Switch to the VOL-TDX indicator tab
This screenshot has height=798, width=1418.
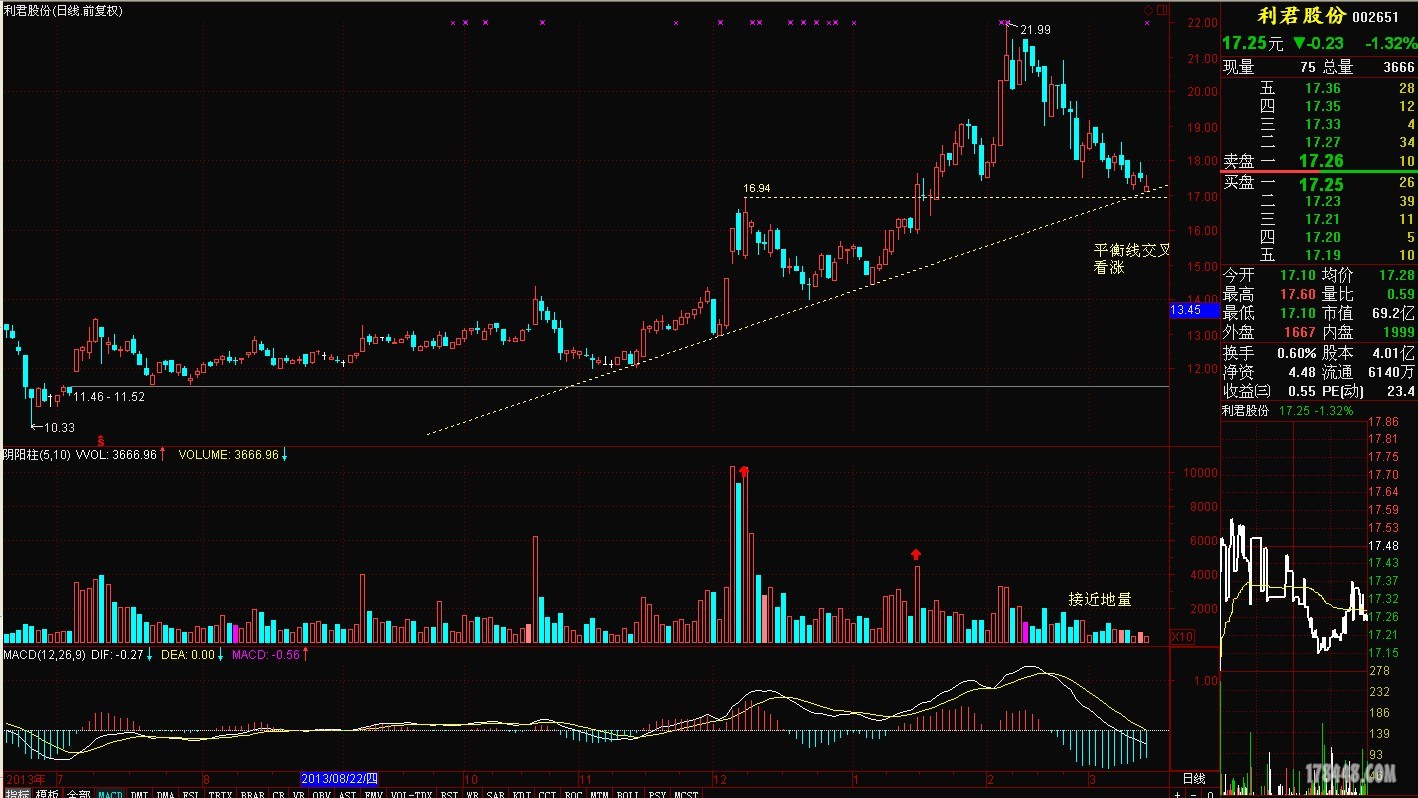[411, 794]
